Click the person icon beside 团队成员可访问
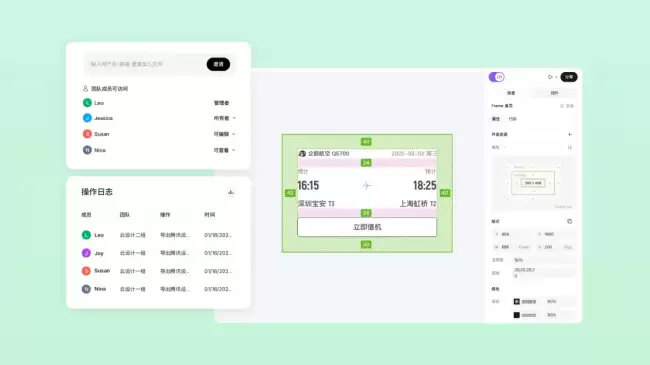The image size is (650, 365). pos(85,88)
